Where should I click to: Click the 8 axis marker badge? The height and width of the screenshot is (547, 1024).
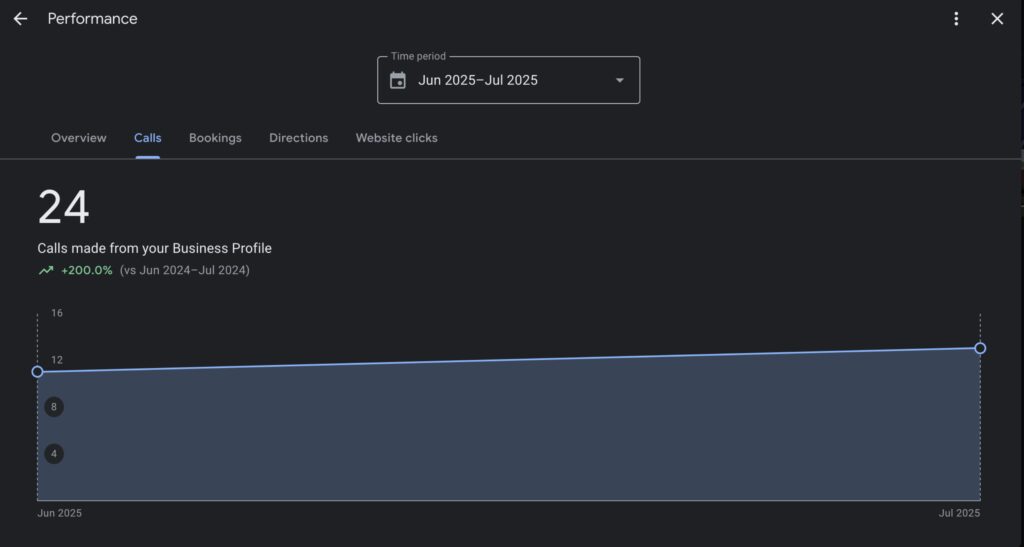tap(54, 407)
